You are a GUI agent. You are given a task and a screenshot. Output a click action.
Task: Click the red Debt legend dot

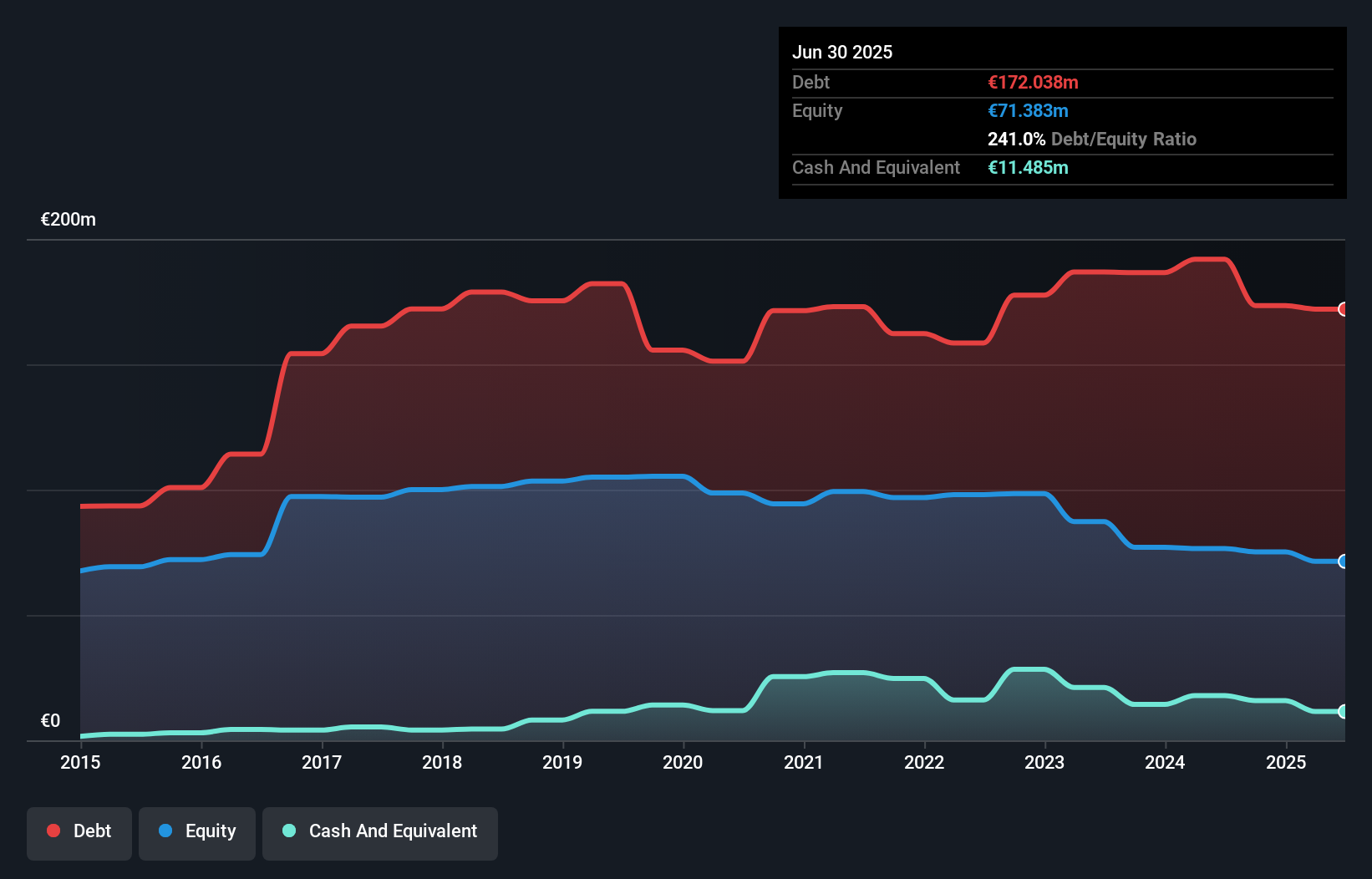click(53, 831)
